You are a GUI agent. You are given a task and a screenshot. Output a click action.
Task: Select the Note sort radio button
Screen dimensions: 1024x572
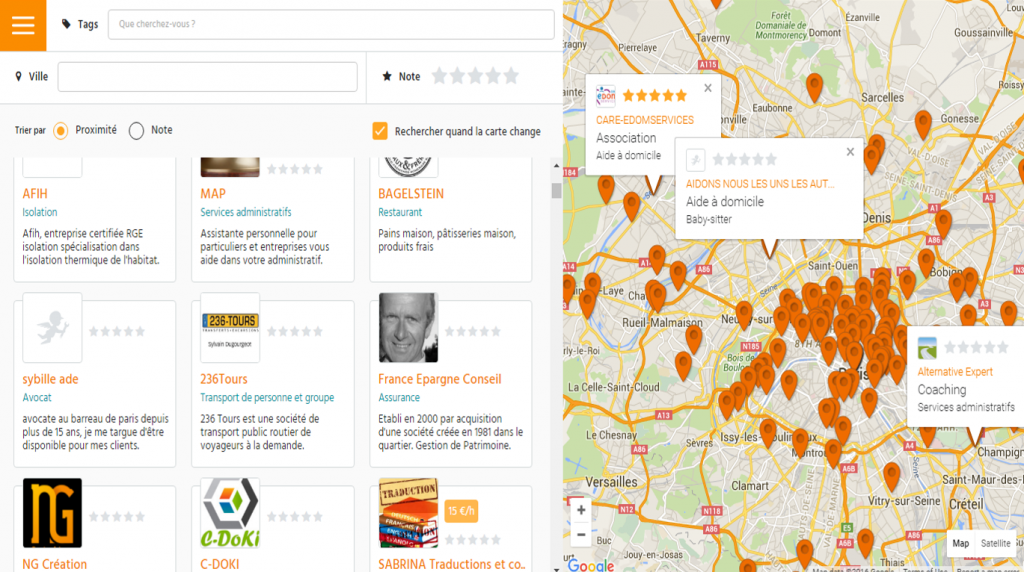point(137,130)
